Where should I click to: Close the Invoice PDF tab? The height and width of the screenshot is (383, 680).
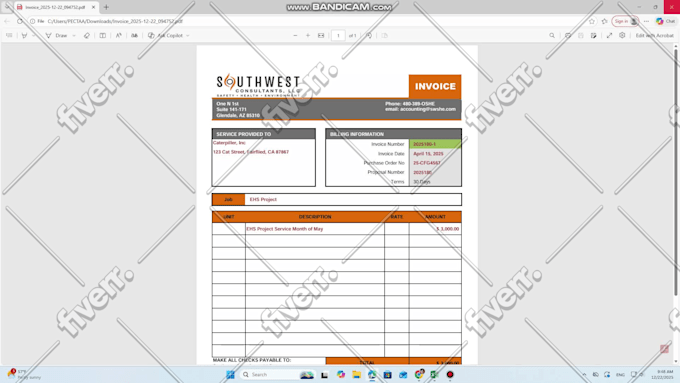[x=93, y=7]
